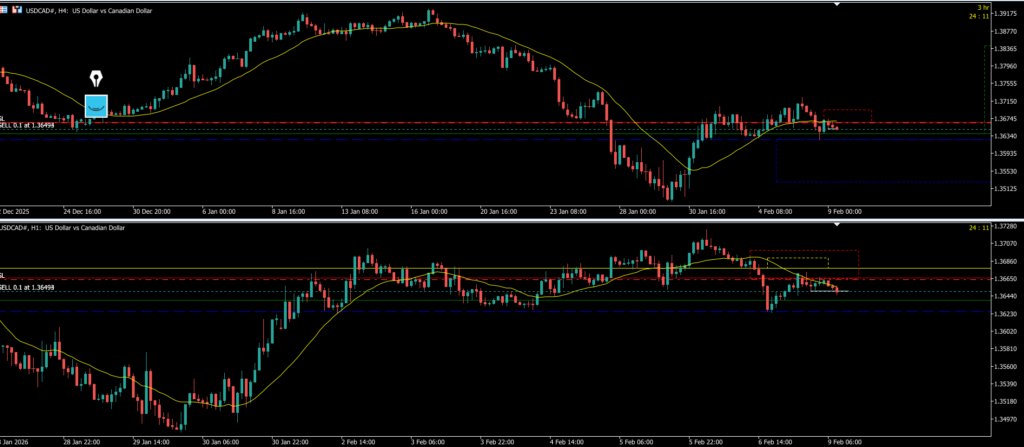Click the blue smiley square icon
The image size is (1024, 447).
coord(96,105)
